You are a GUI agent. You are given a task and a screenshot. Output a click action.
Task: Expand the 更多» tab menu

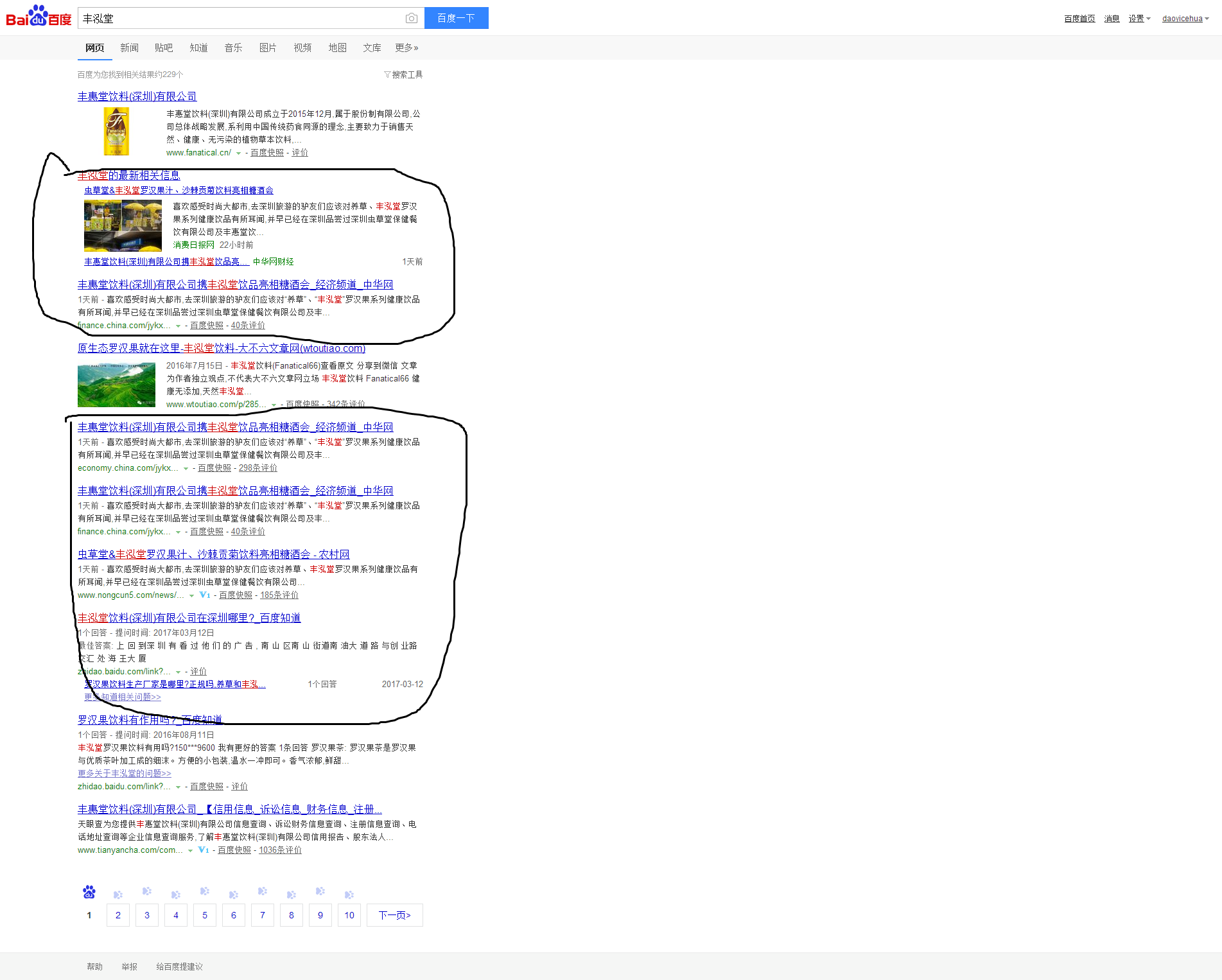pos(406,48)
